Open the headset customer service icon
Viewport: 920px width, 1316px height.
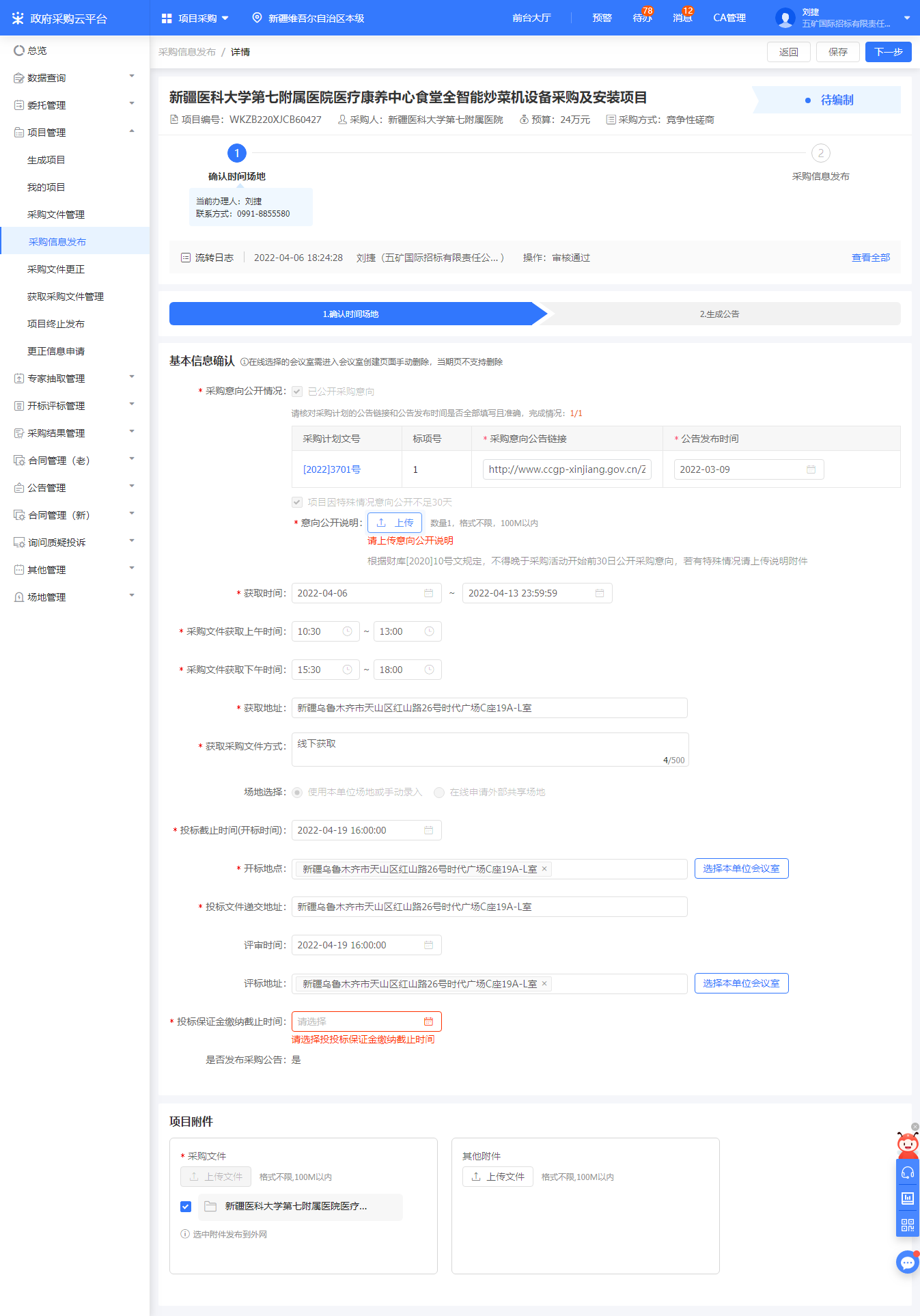[907, 1173]
